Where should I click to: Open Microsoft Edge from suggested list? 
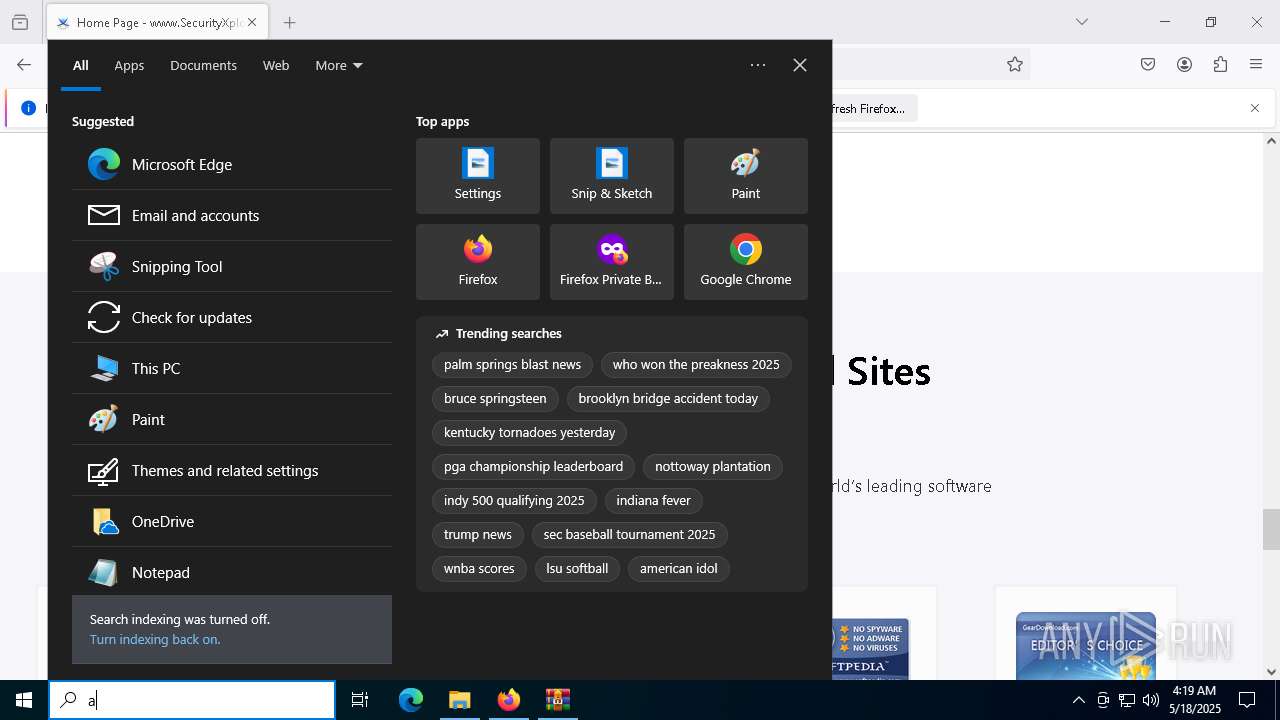[232, 165]
